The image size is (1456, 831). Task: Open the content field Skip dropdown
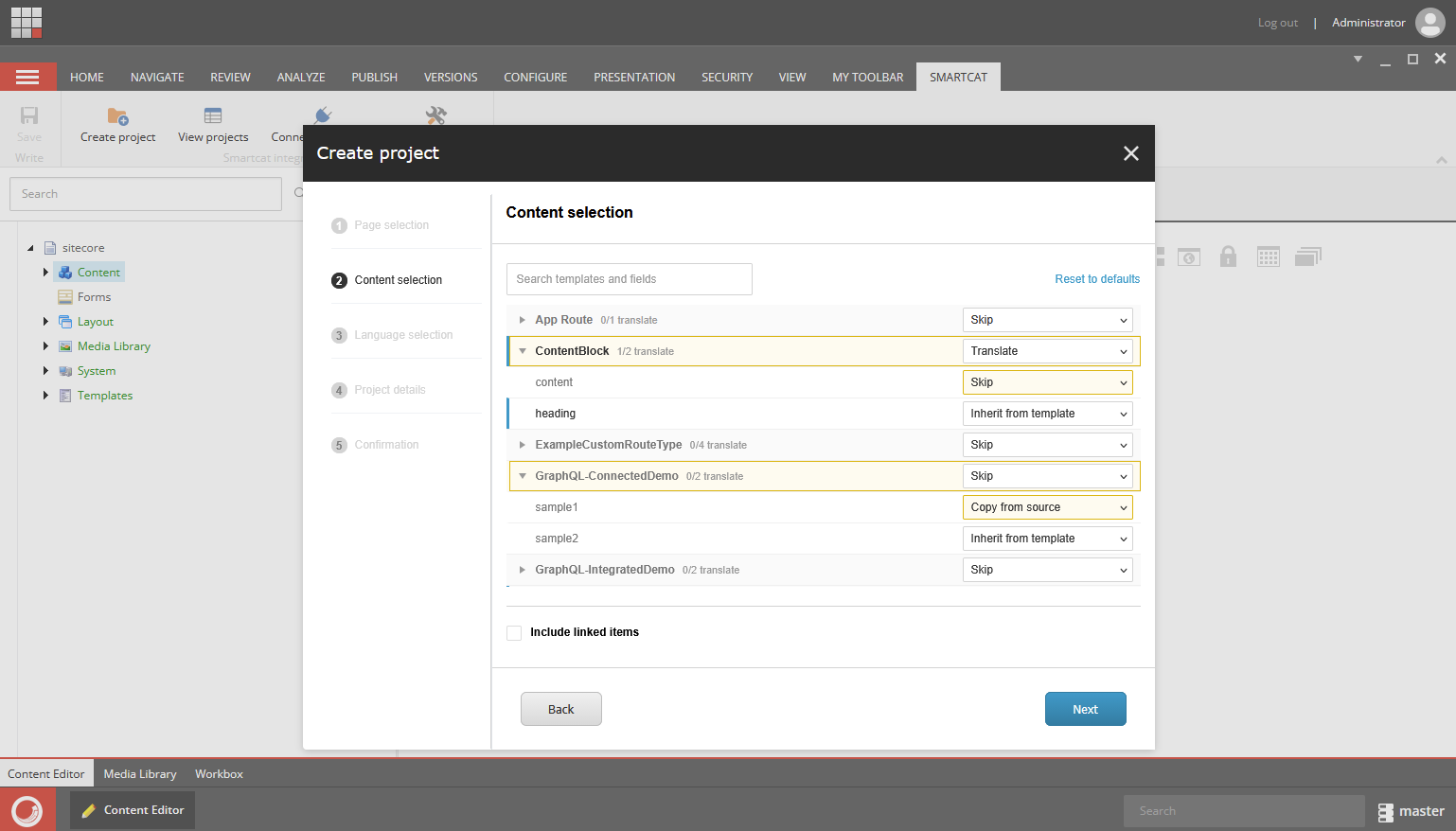(x=1047, y=382)
